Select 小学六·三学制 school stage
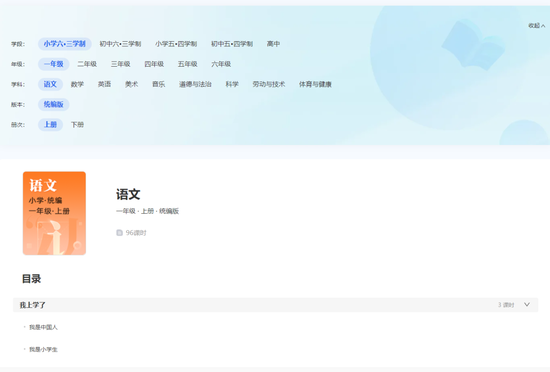Image resolution: width=550 pixels, height=372 pixels. pyautogui.click(x=65, y=44)
